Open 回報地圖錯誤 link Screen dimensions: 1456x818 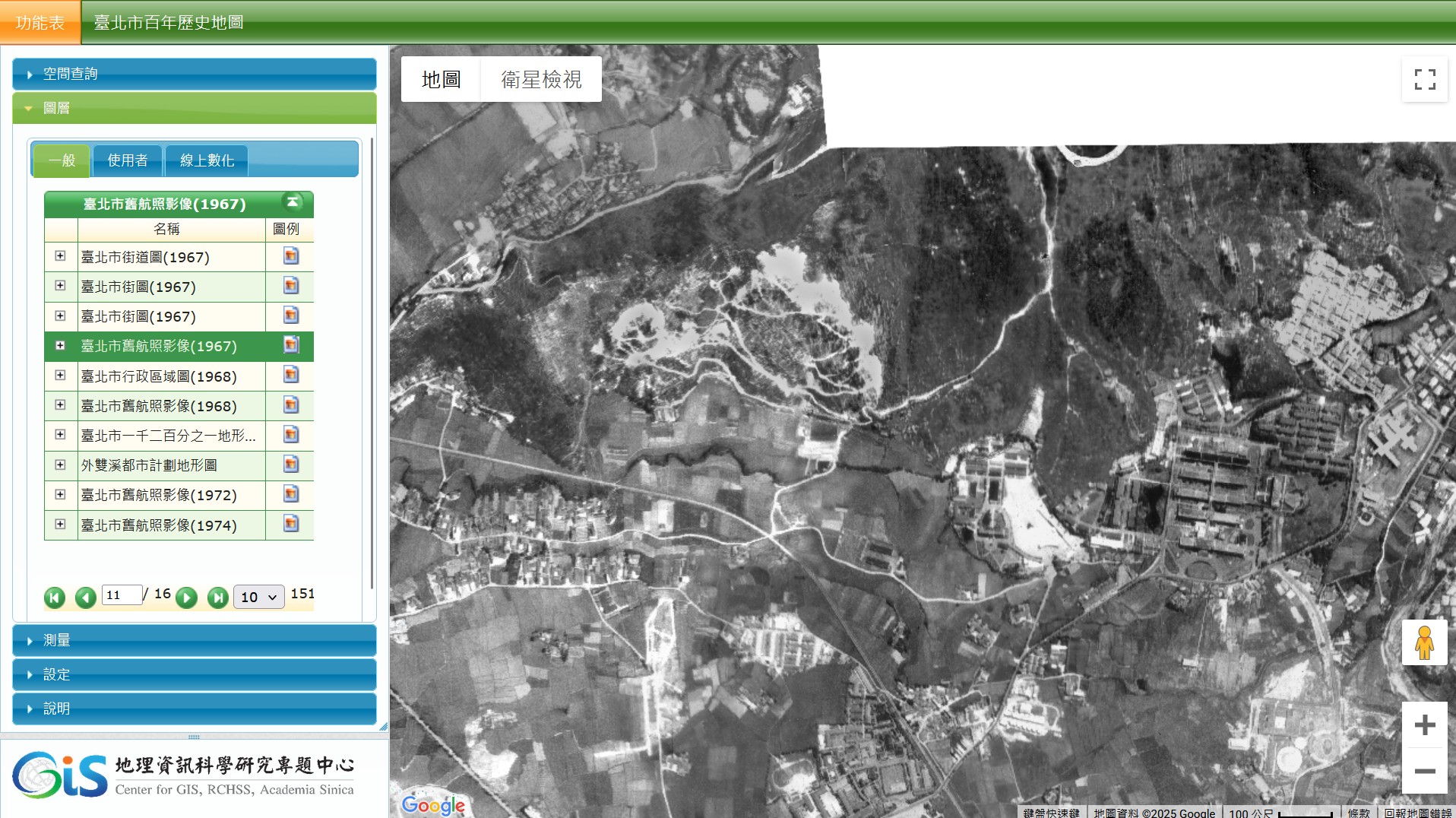[x=1417, y=813]
